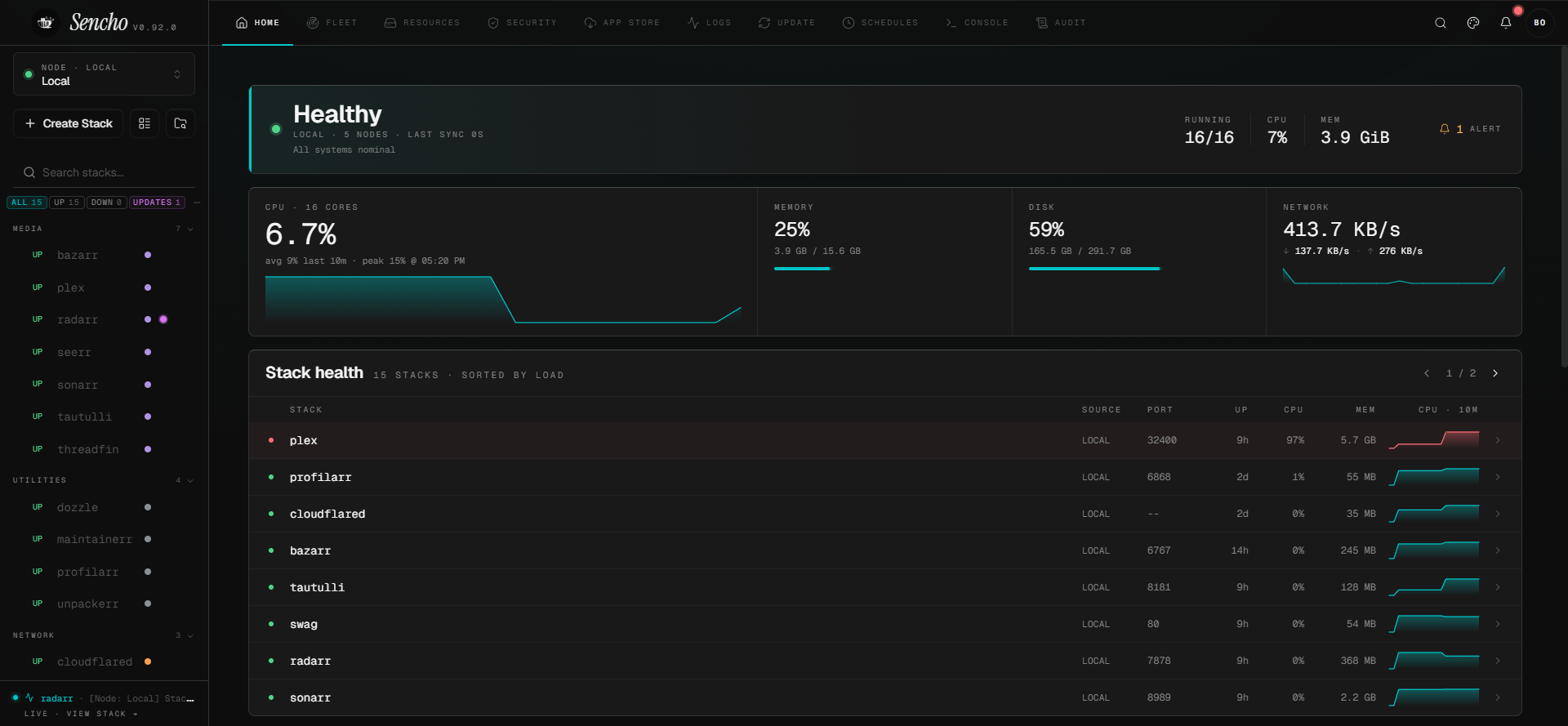
Task: Open the notifications bell in the top bar
Action: pyautogui.click(x=1506, y=23)
